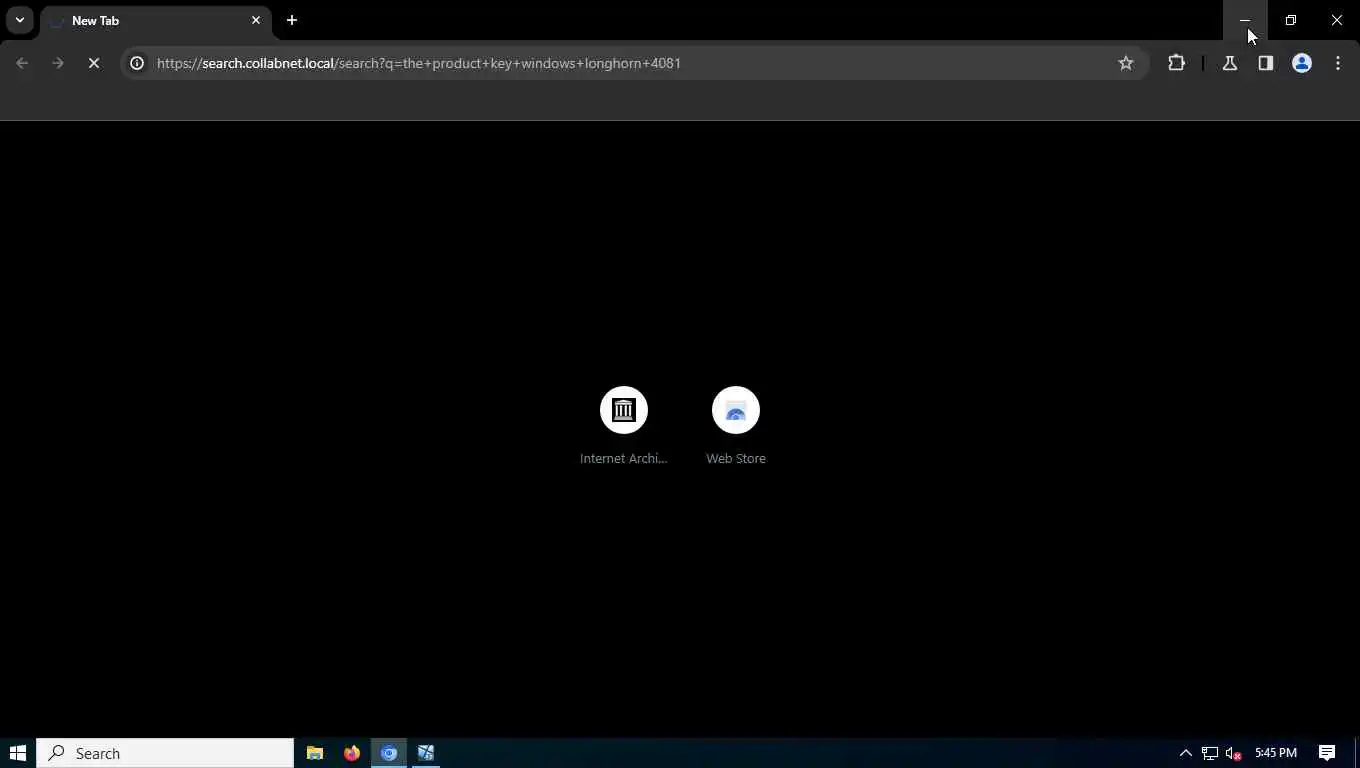1360x768 pixels.
Task: Open the muted volume control
Action: pyautogui.click(x=1233, y=753)
